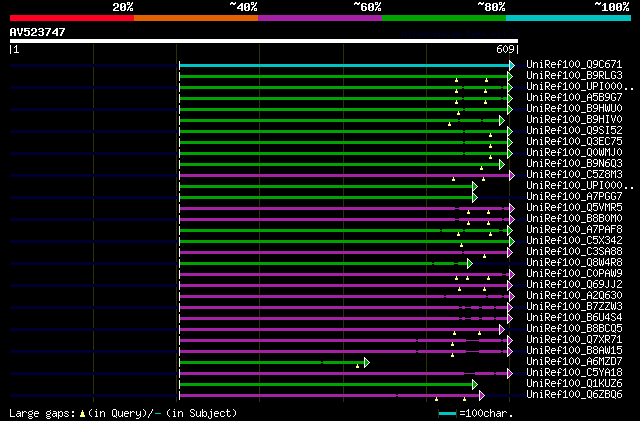The image size is (640, 421).
Task: Select the UniRef100_B8B0M0 label
Action: (574, 219)
